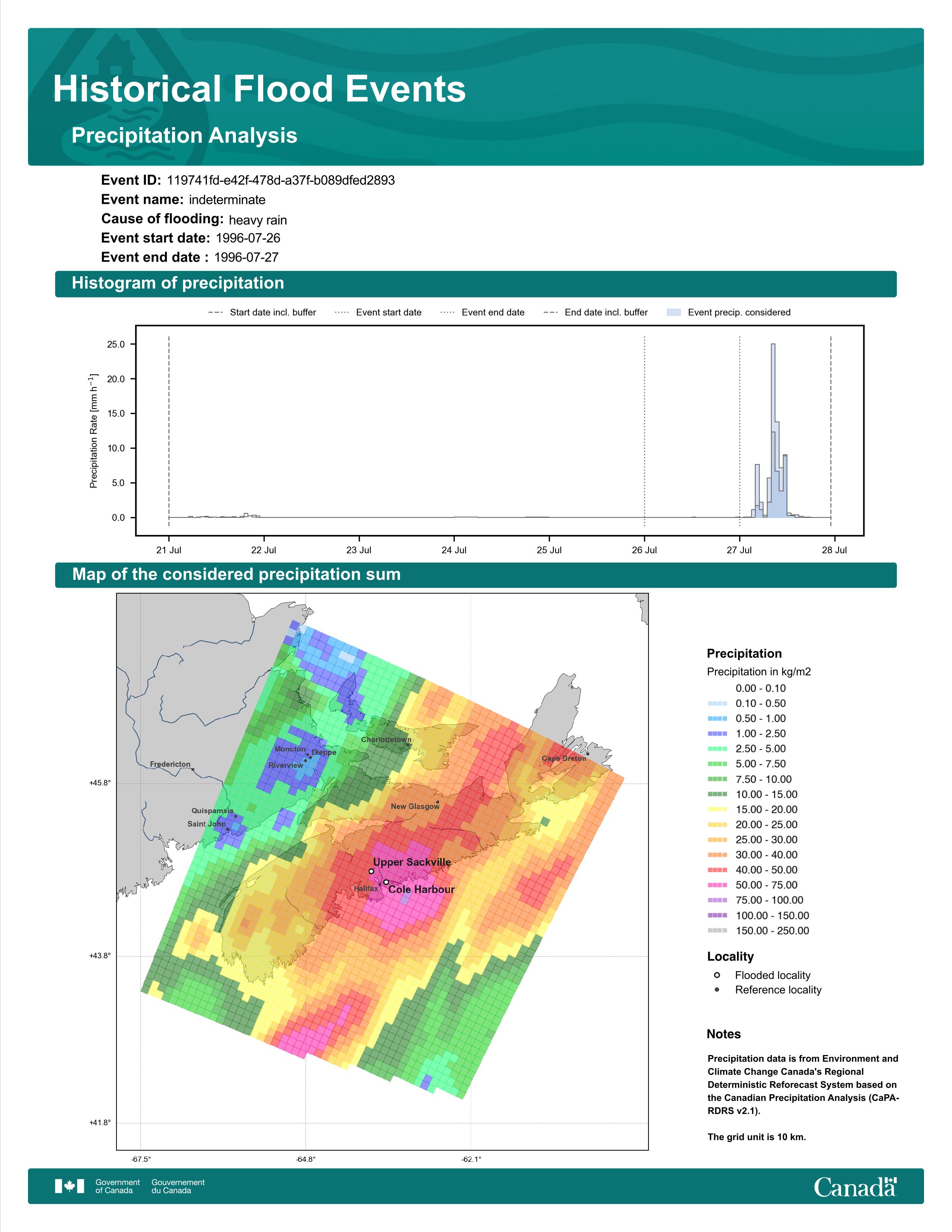Click the +45.8° latitude label
The height and width of the screenshot is (1232, 952).
100,784
